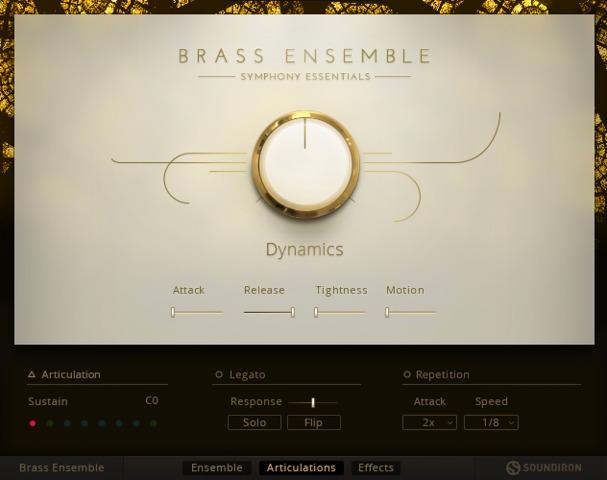Select the third articulation dot
This screenshot has width=607, height=480.
point(67,423)
